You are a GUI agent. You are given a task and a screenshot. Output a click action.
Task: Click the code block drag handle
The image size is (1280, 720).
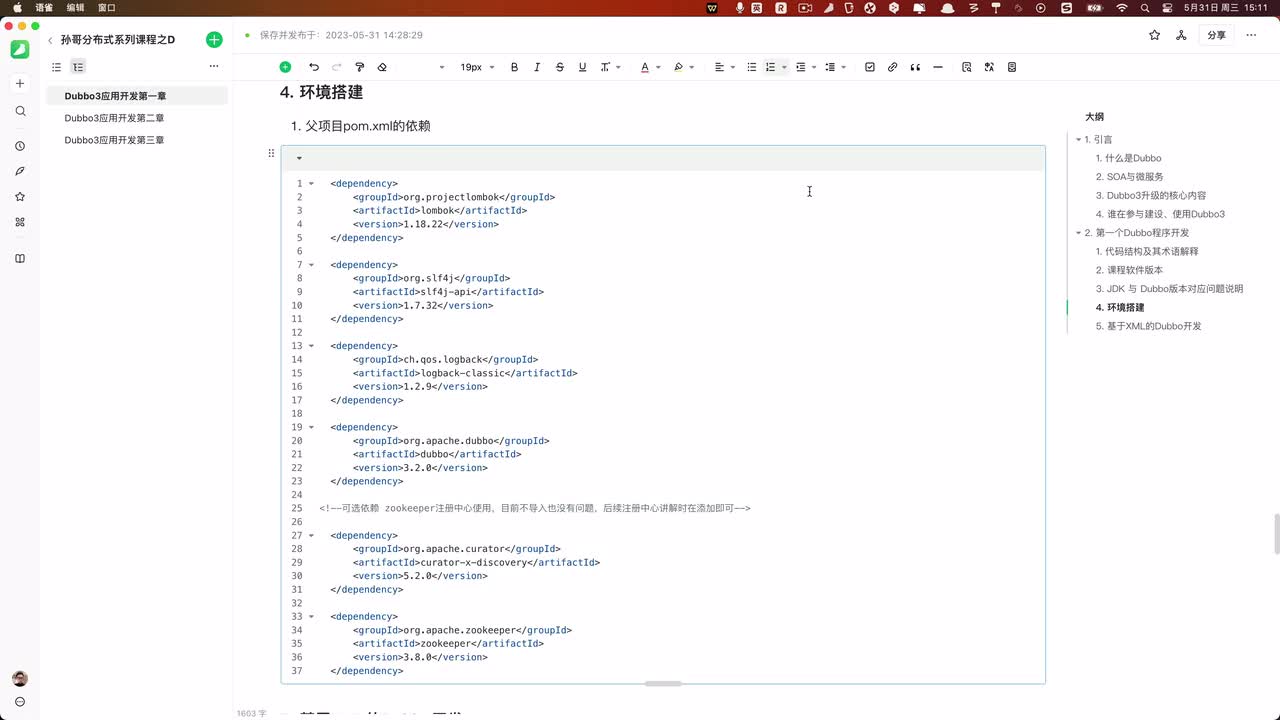pyautogui.click(x=271, y=153)
